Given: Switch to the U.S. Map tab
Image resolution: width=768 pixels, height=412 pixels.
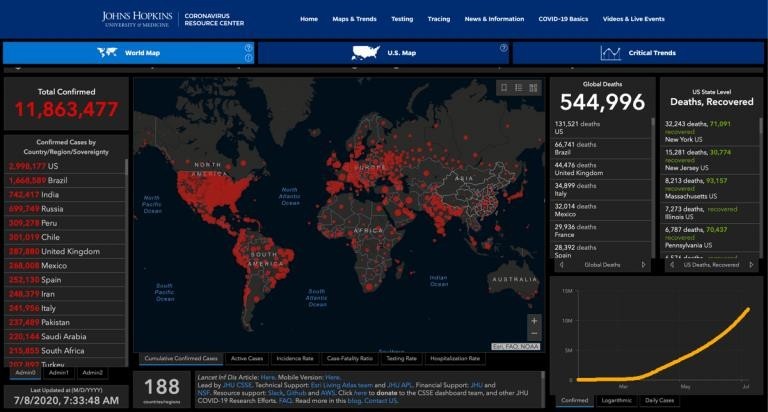Looking at the screenshot, I should (384, 52).
